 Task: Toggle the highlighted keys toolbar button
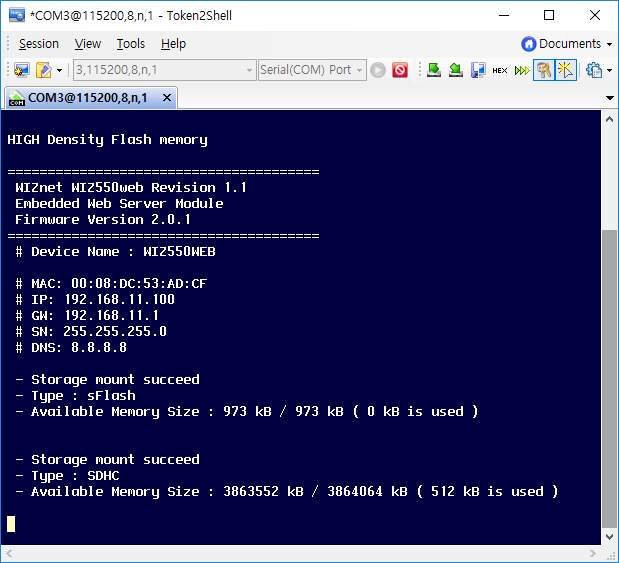coord(544,70)
